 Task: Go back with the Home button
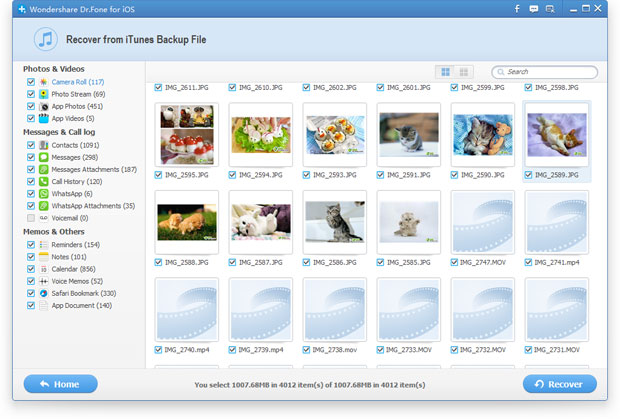[60, 384]
